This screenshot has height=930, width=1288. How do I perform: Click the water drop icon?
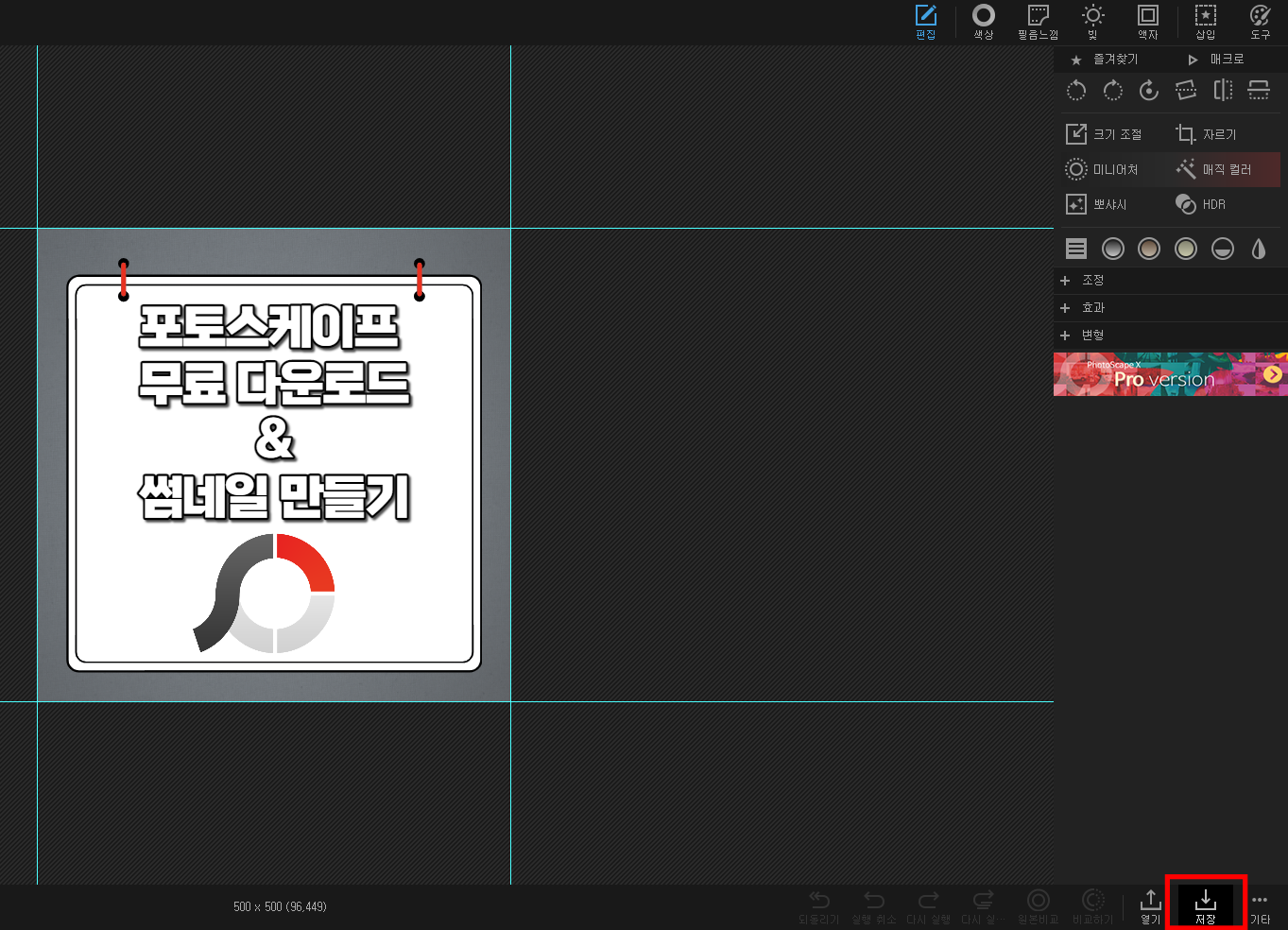1259,249
